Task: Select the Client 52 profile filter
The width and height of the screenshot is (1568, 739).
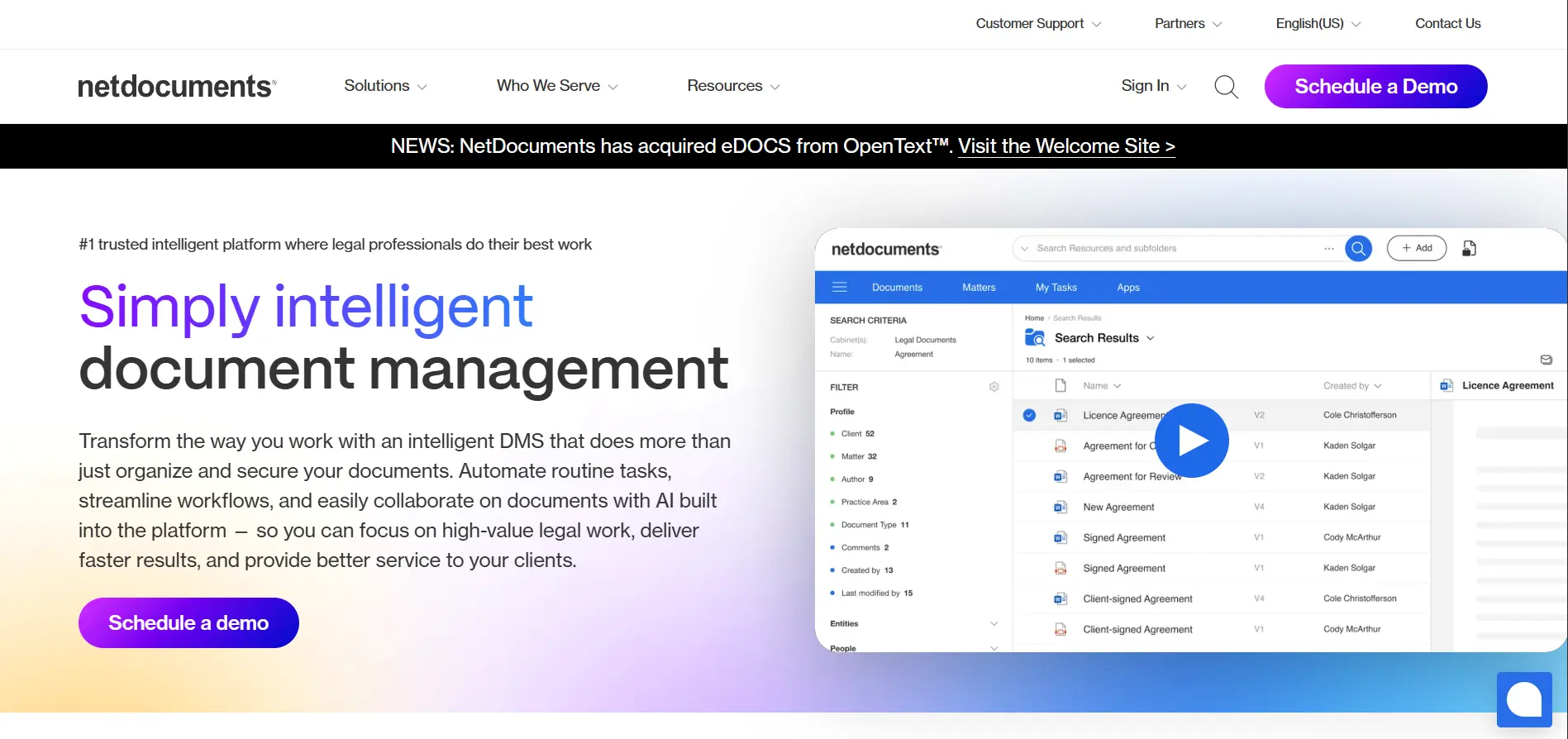Action: pos(857,433)
